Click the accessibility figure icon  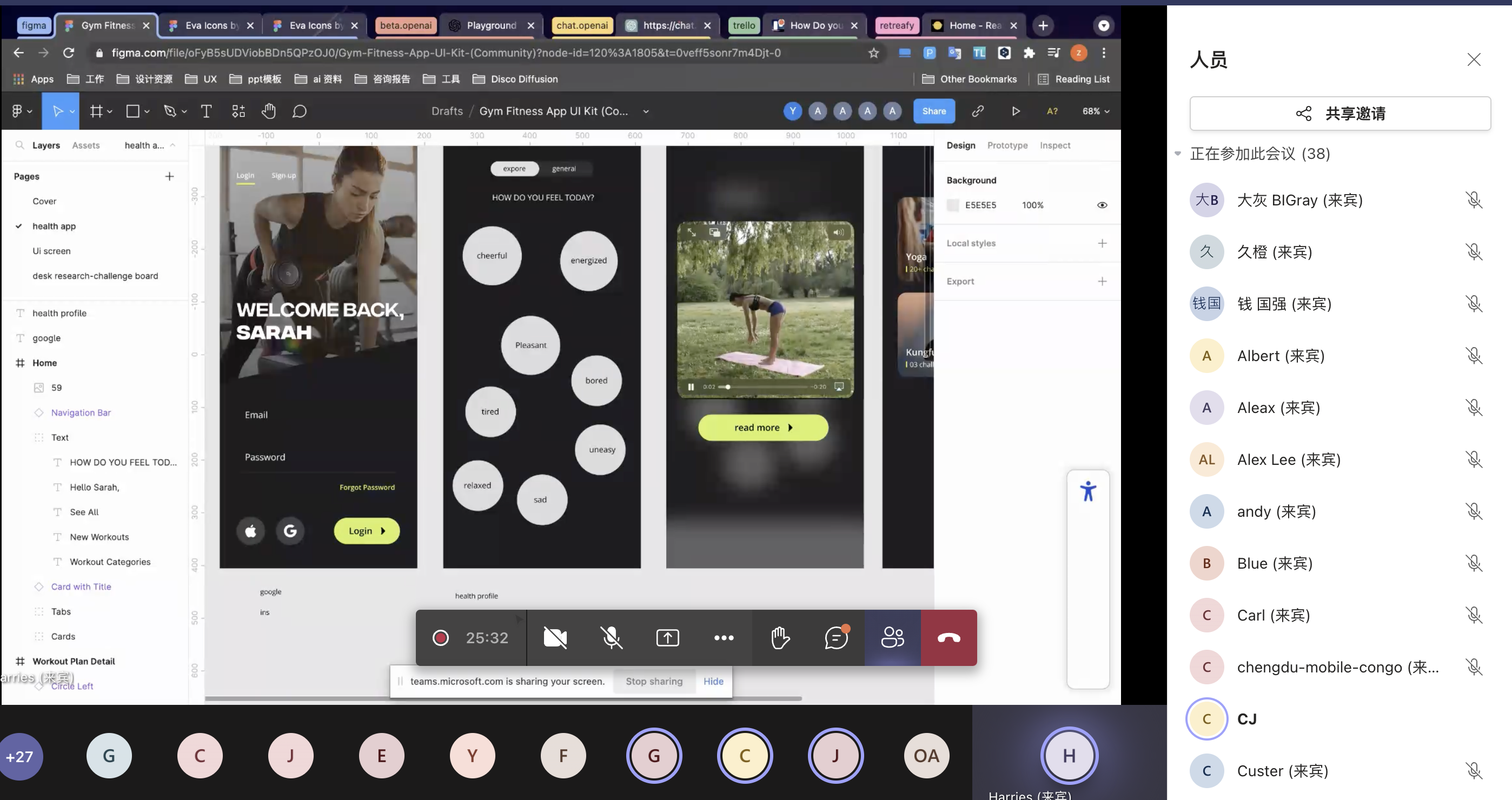[x=1088, y=491]
